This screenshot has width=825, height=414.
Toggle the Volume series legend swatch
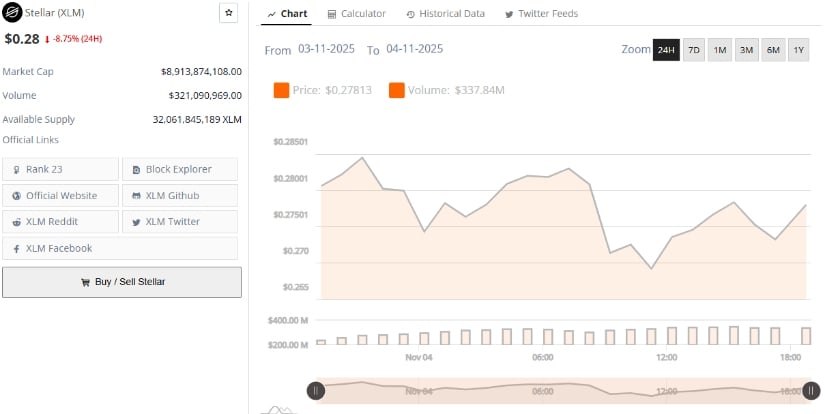pos(397,91)
